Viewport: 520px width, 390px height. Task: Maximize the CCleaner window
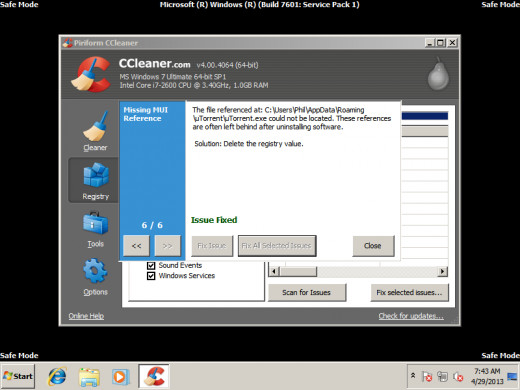(x=441, y=43)
